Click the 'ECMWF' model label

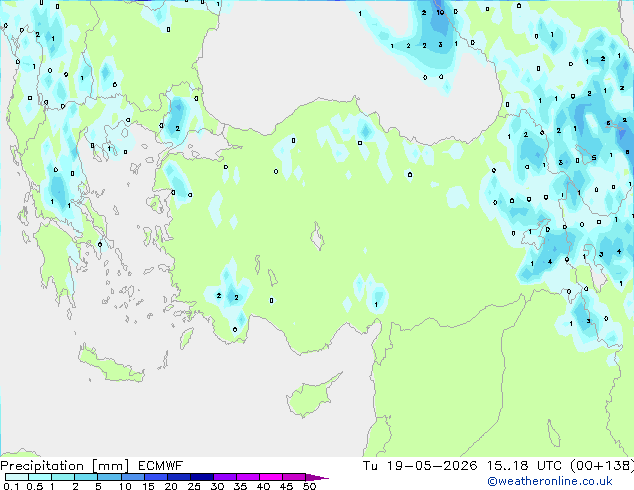pyautogui.click(x=161, y=466)
